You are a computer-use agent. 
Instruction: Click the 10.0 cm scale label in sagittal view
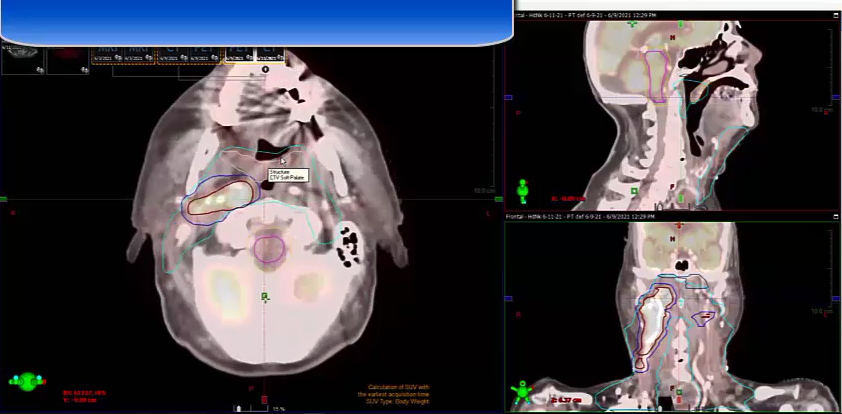pyautogui.click(x=822, y=110)
